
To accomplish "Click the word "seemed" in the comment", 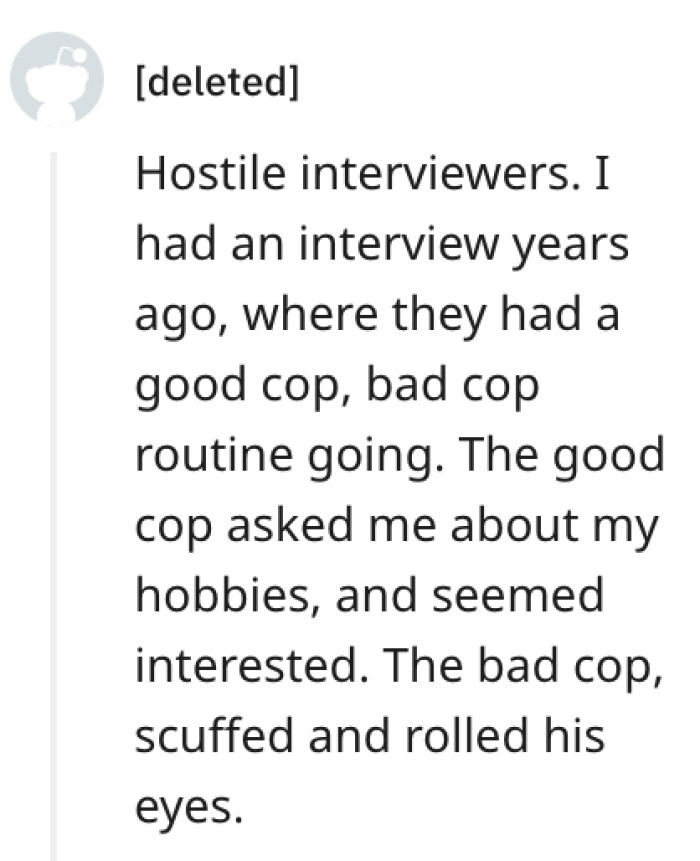I will click(518, 597).
